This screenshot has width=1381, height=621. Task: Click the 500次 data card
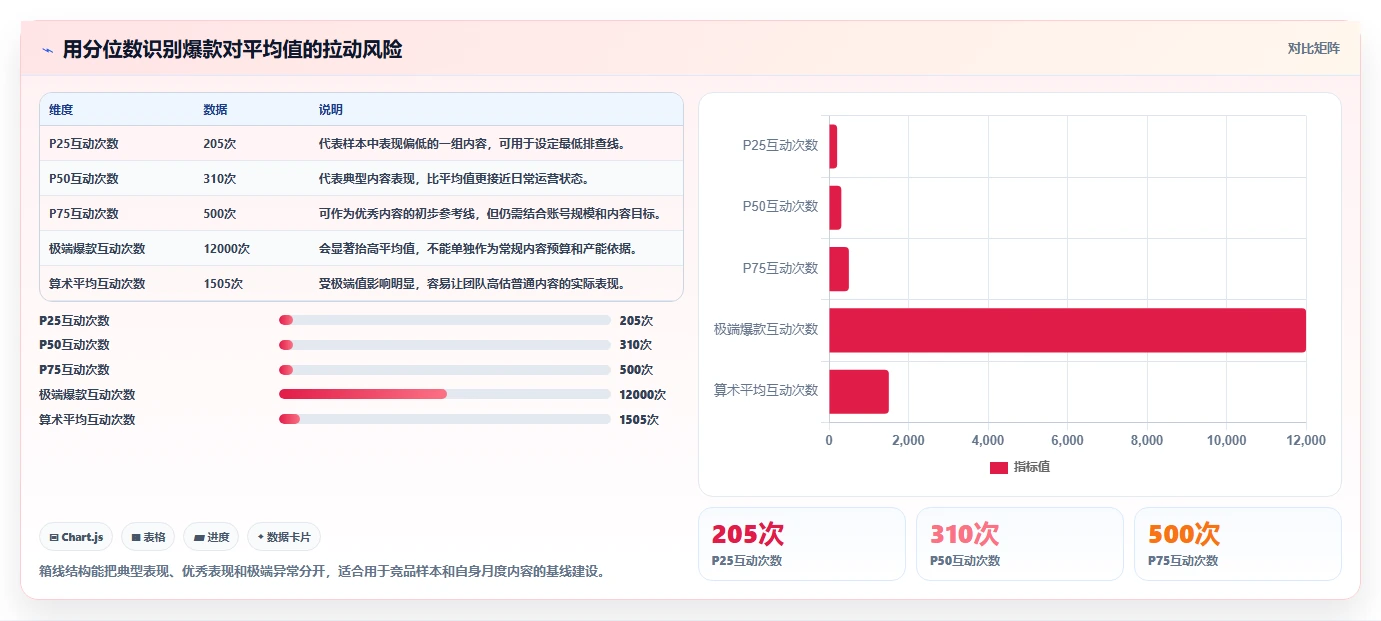coord(1238,544)
